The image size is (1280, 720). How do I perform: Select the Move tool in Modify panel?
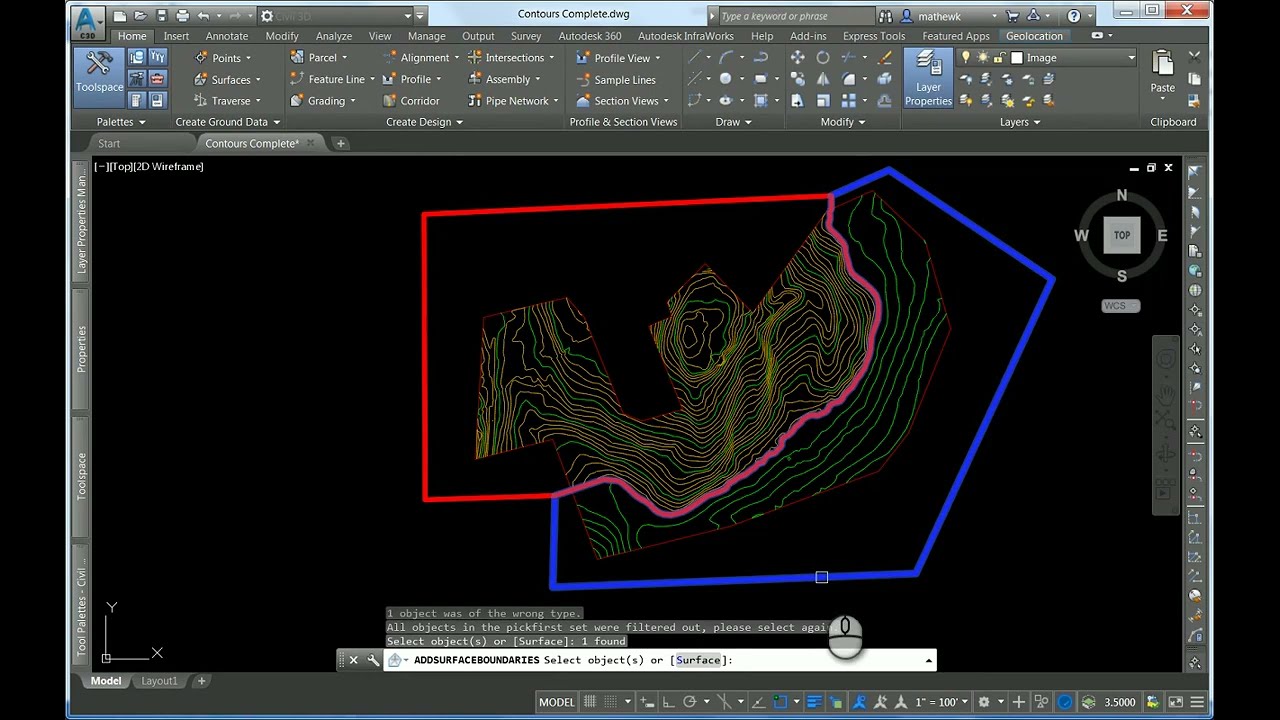[x=797, y=58]
